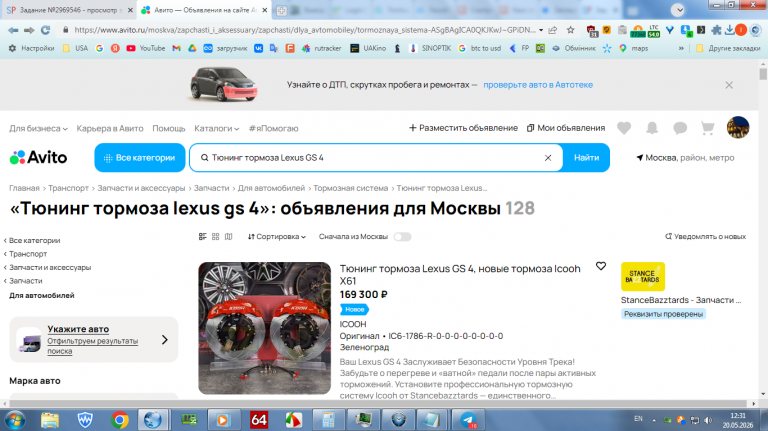Open the Avito logo home link
Viewport: 768px width, 431px height.
pyautogui.click(x=38, y=157)
